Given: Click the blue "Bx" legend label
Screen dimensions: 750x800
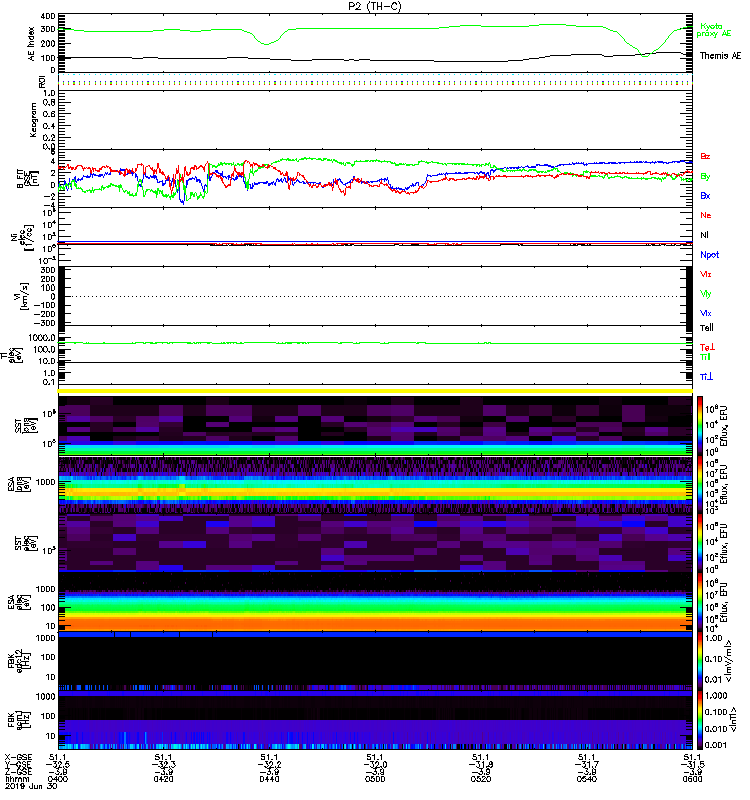Looking at the screenshot, I should click(705, 196).
